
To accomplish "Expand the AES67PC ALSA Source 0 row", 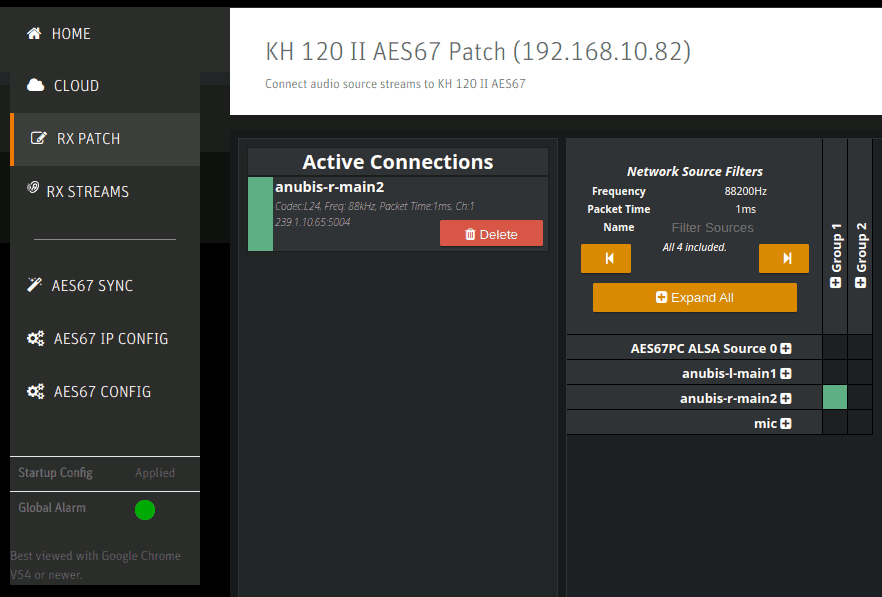I will (786, 348).
